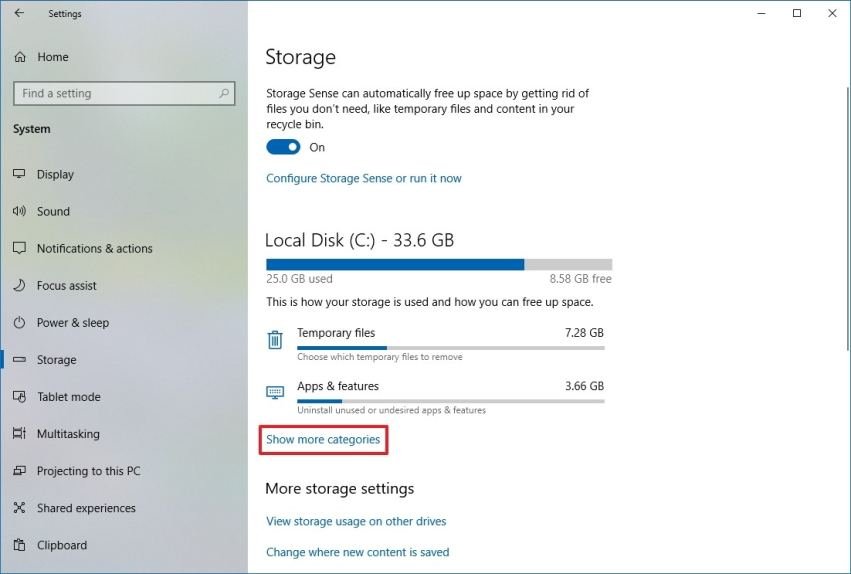The image size is (851, 574).
Task: Open View storage usage on other drives
Action: 356,522
